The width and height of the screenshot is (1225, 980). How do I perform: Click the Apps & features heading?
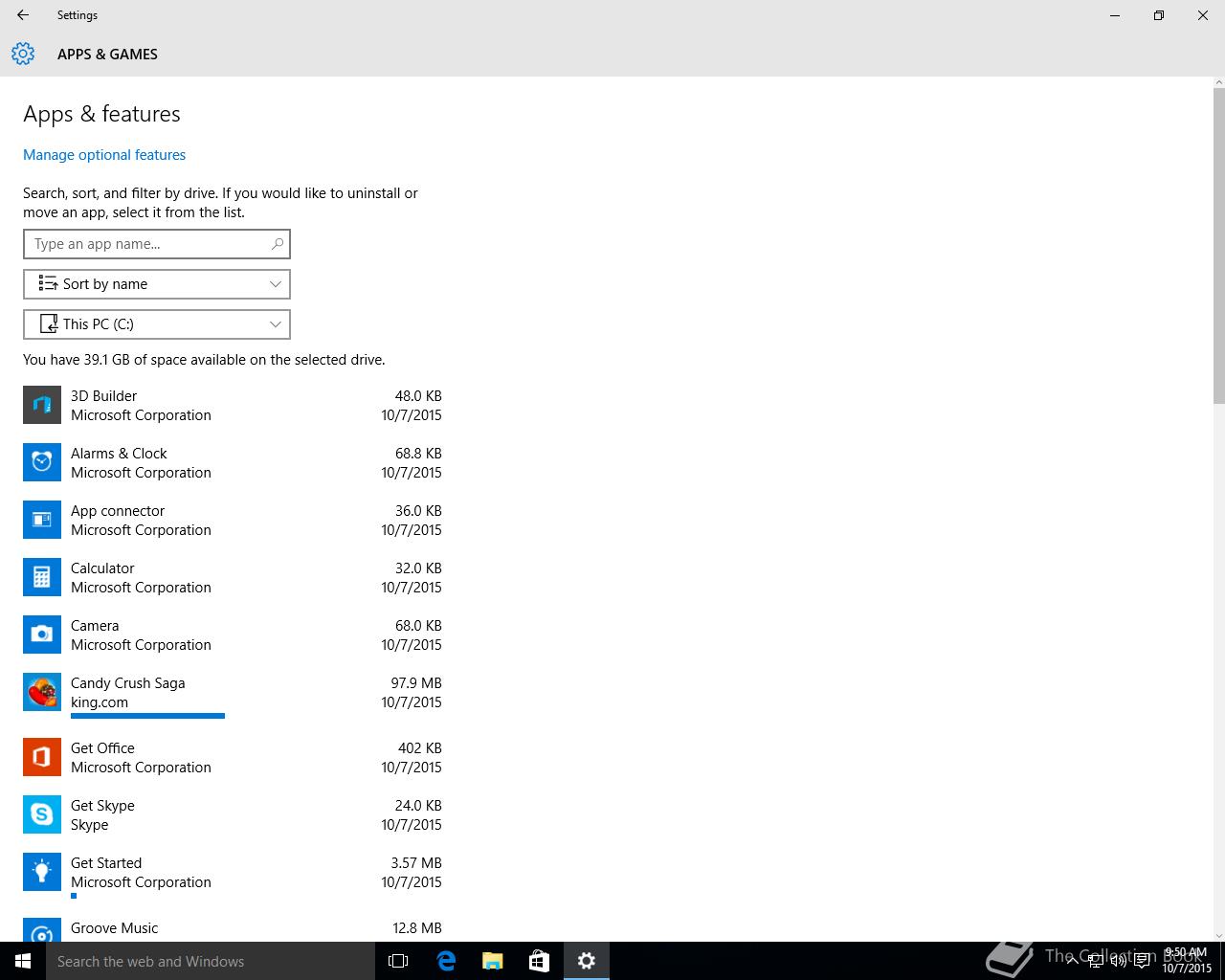(101, 114)
